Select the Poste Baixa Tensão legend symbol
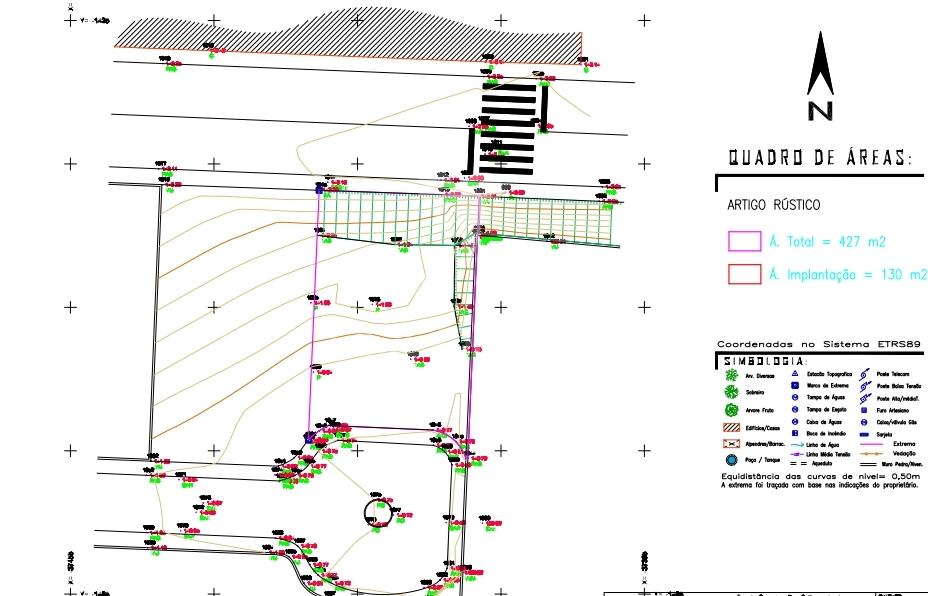The image size is (928, 596). (x=865, y=386)
